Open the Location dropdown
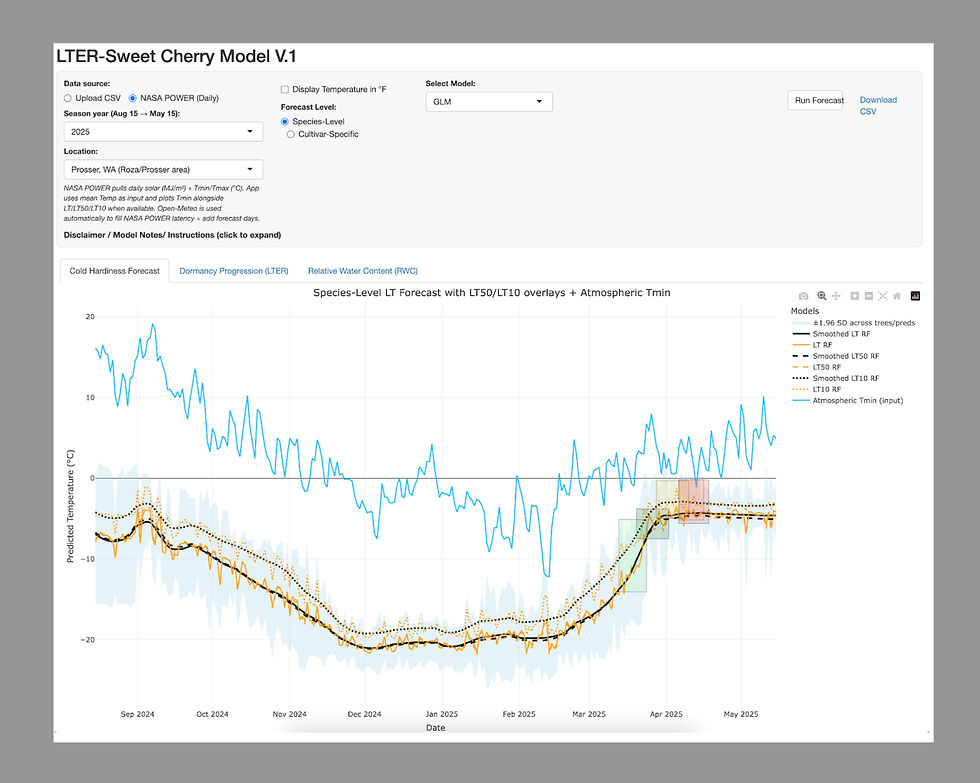The width and height of the screenshot is (980, 783). pyautogui.click(x=163, y=170)
